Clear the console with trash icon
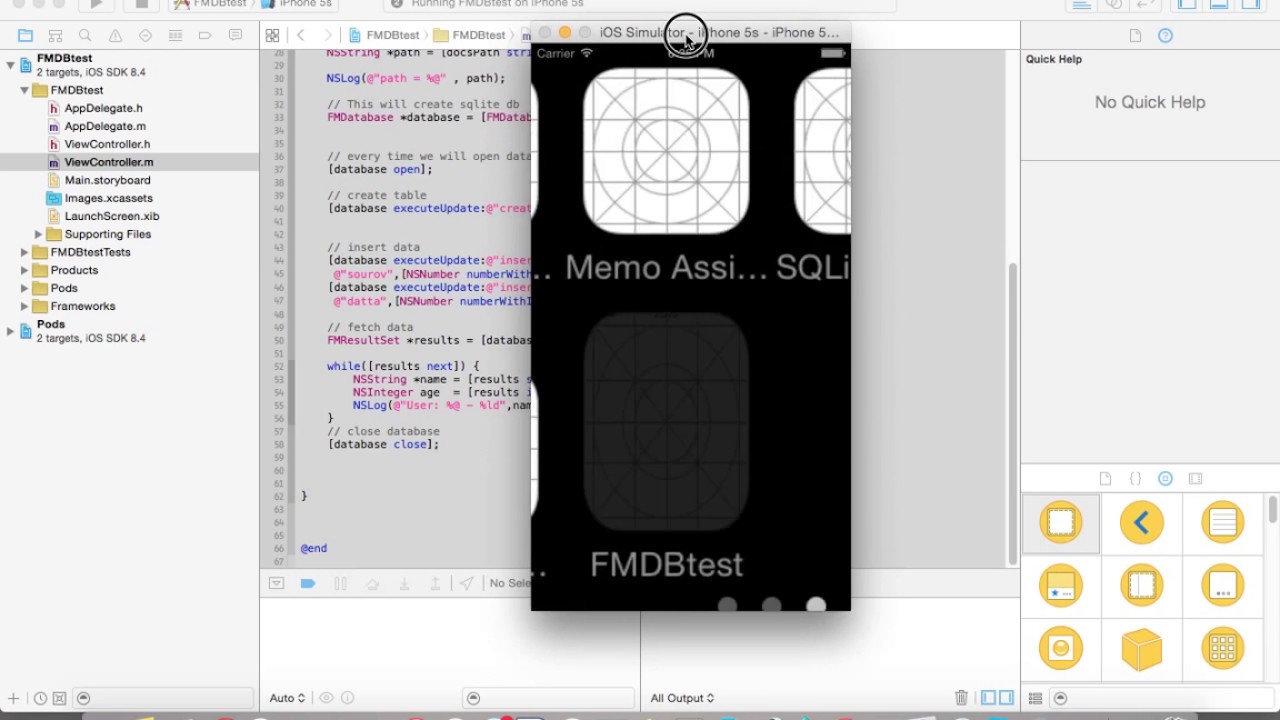 (x=961, y=698)
